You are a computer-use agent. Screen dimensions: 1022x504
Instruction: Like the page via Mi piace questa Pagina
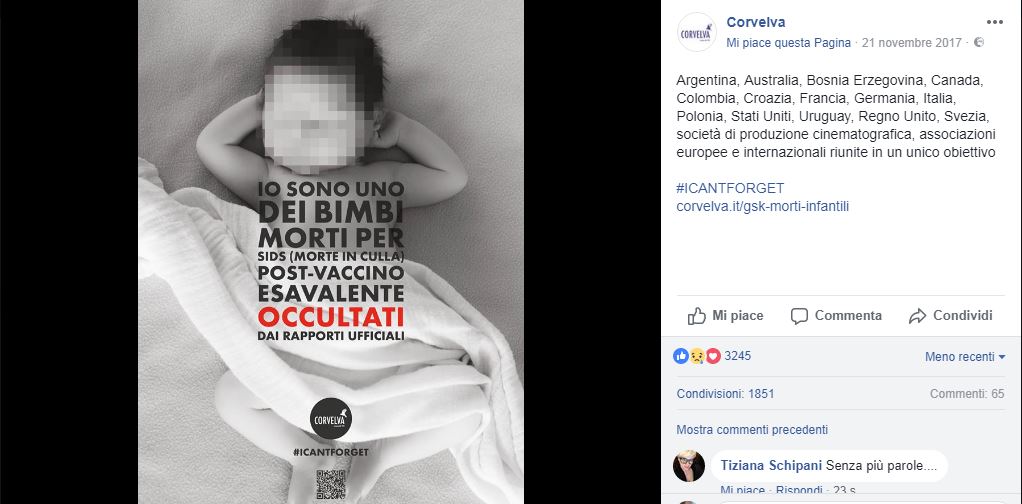point(789,43)
